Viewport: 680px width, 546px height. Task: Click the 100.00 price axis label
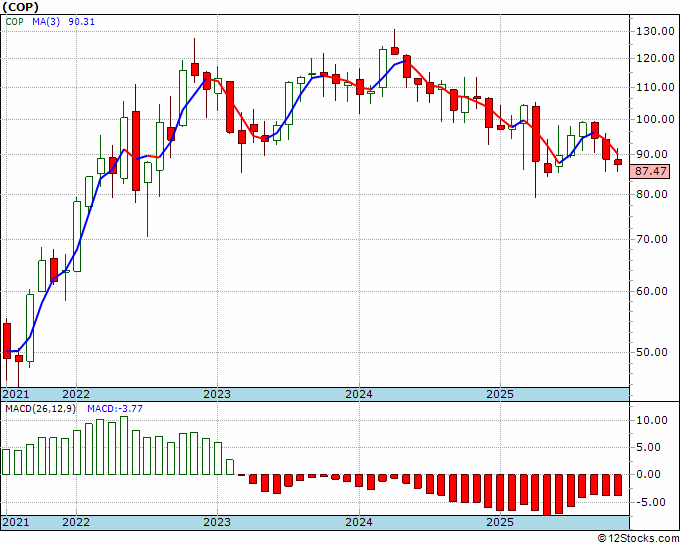(655, 119)
